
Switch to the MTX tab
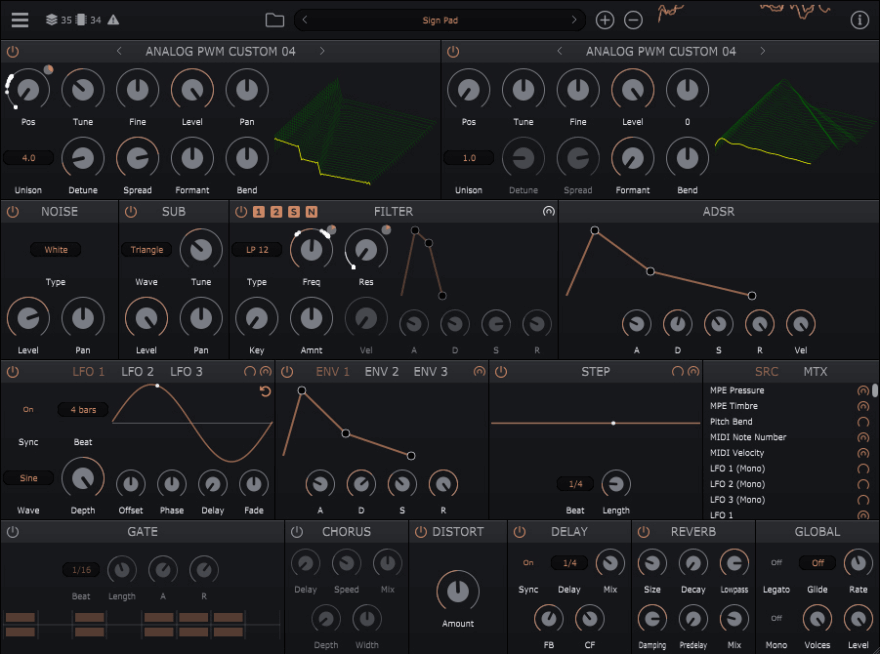815,372
